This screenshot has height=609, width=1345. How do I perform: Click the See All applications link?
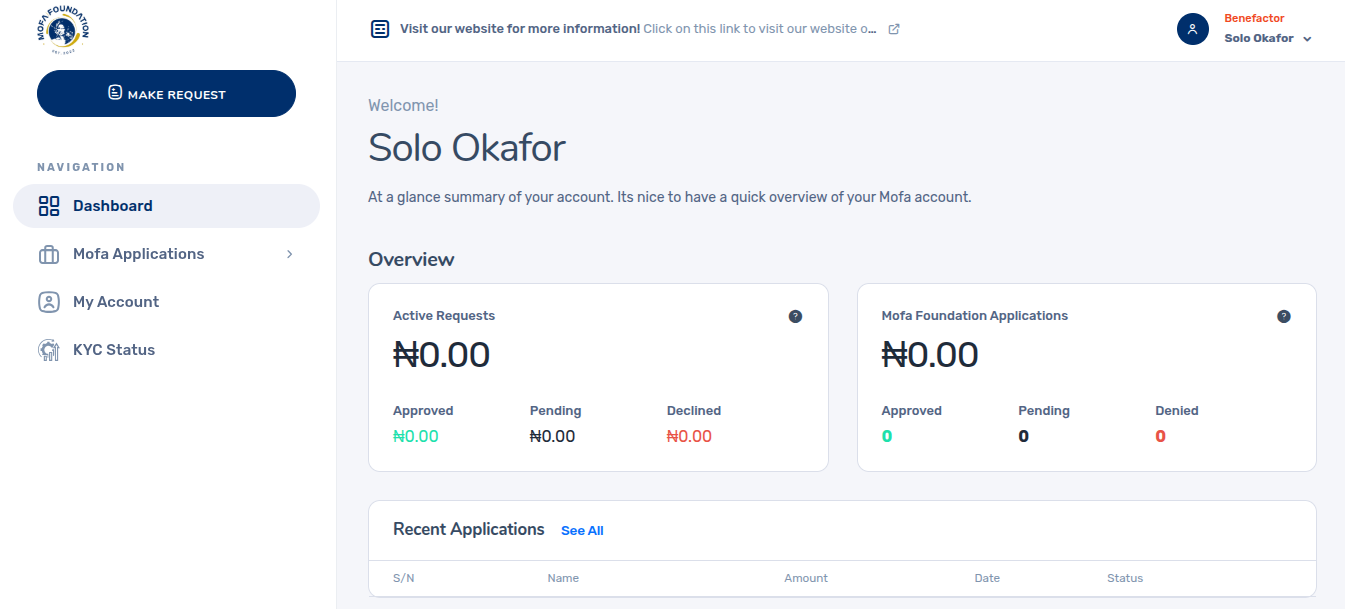[x=582, y=531]
